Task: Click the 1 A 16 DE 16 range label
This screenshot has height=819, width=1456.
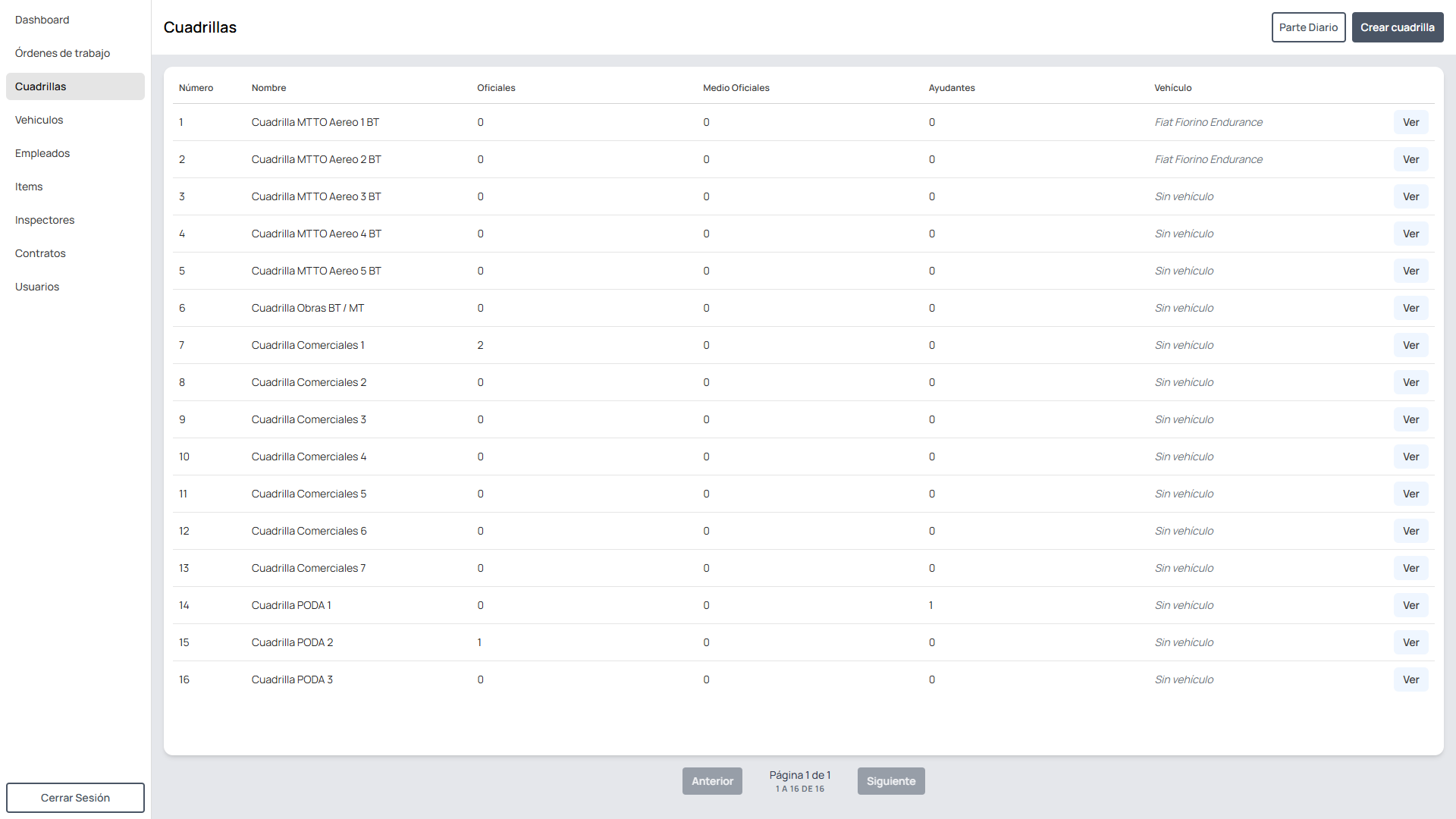Action: click(x=800, y=789)
